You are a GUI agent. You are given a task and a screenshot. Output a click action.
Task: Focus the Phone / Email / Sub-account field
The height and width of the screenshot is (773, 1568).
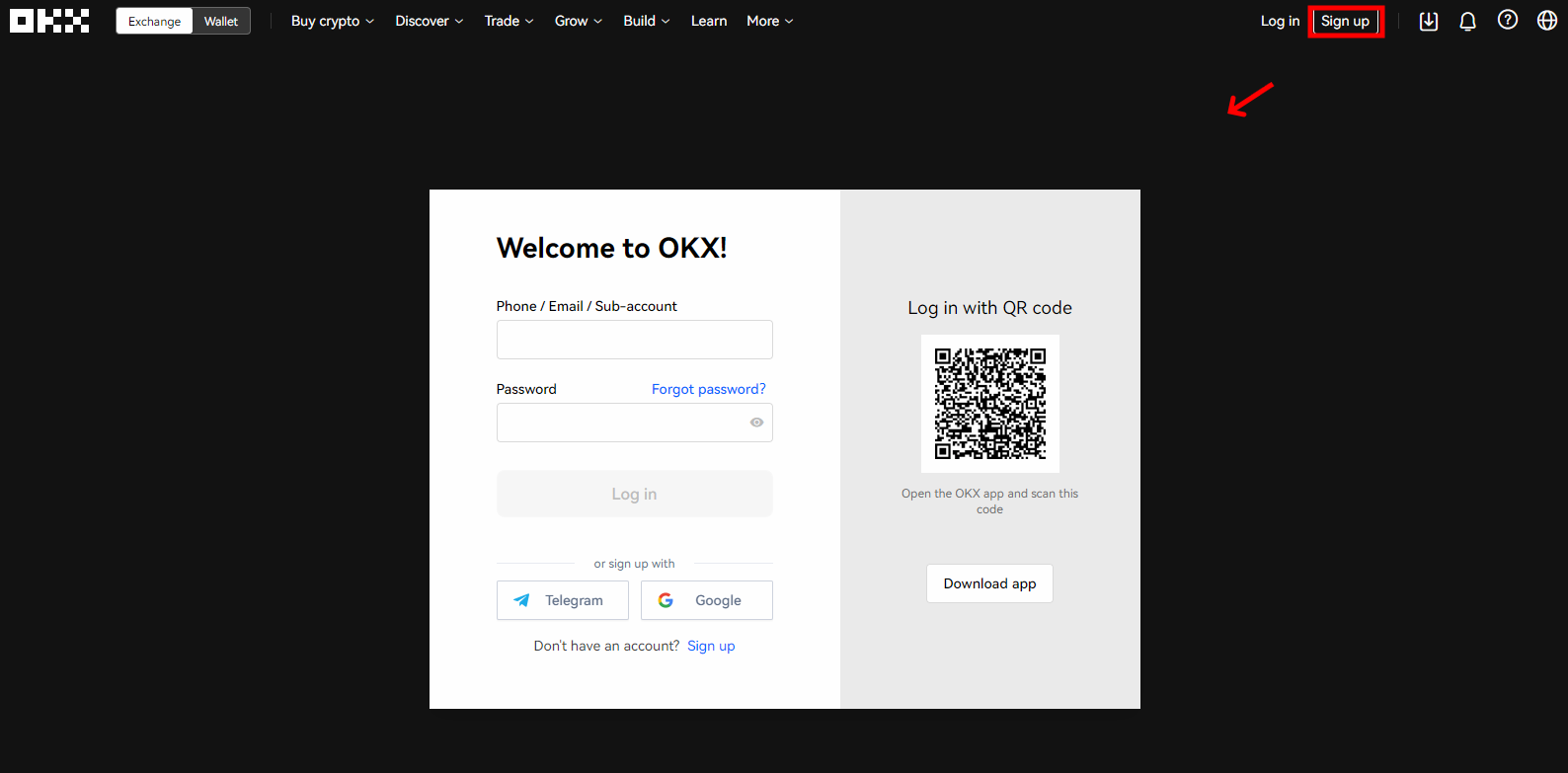click(635, 340)
